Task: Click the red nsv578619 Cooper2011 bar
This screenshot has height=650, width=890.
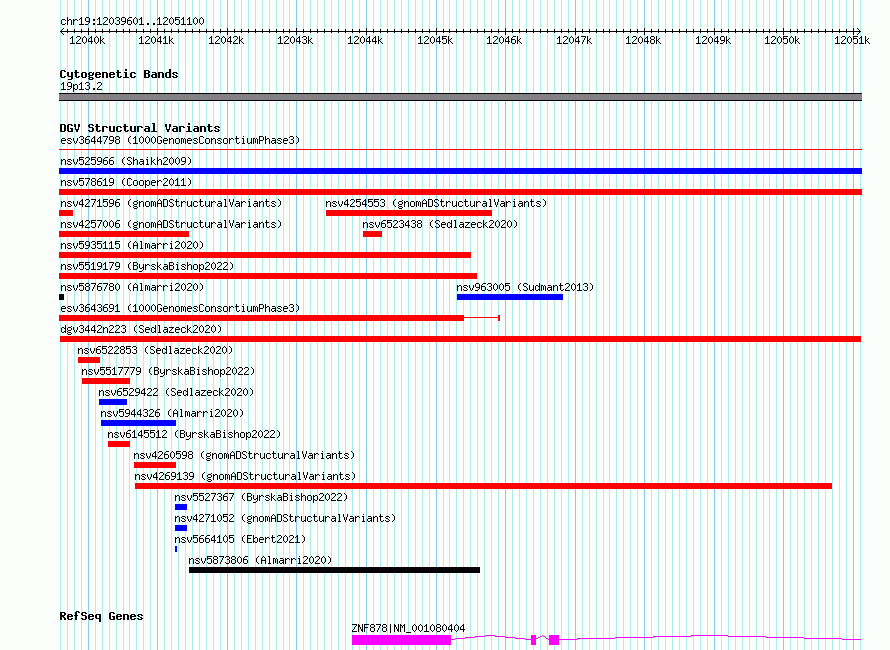Action: click(x=460, y=192)
